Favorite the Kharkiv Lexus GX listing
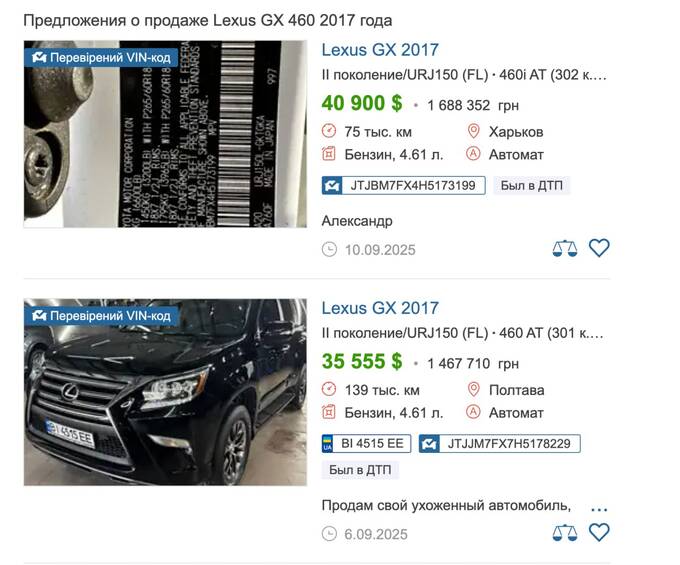Viewport: 680px width, 565px height. pos(599,248)
